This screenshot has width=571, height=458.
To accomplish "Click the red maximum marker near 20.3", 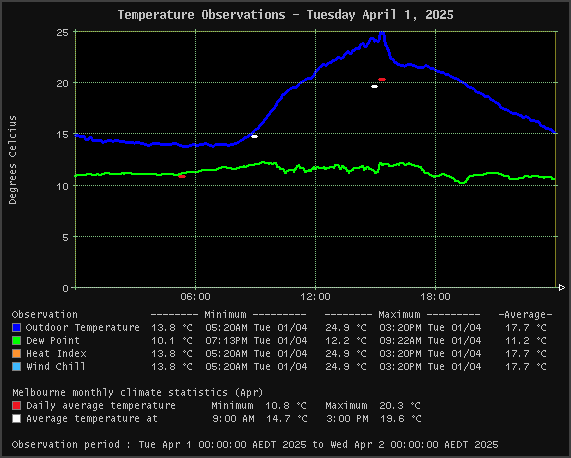I will pos(382,79).
